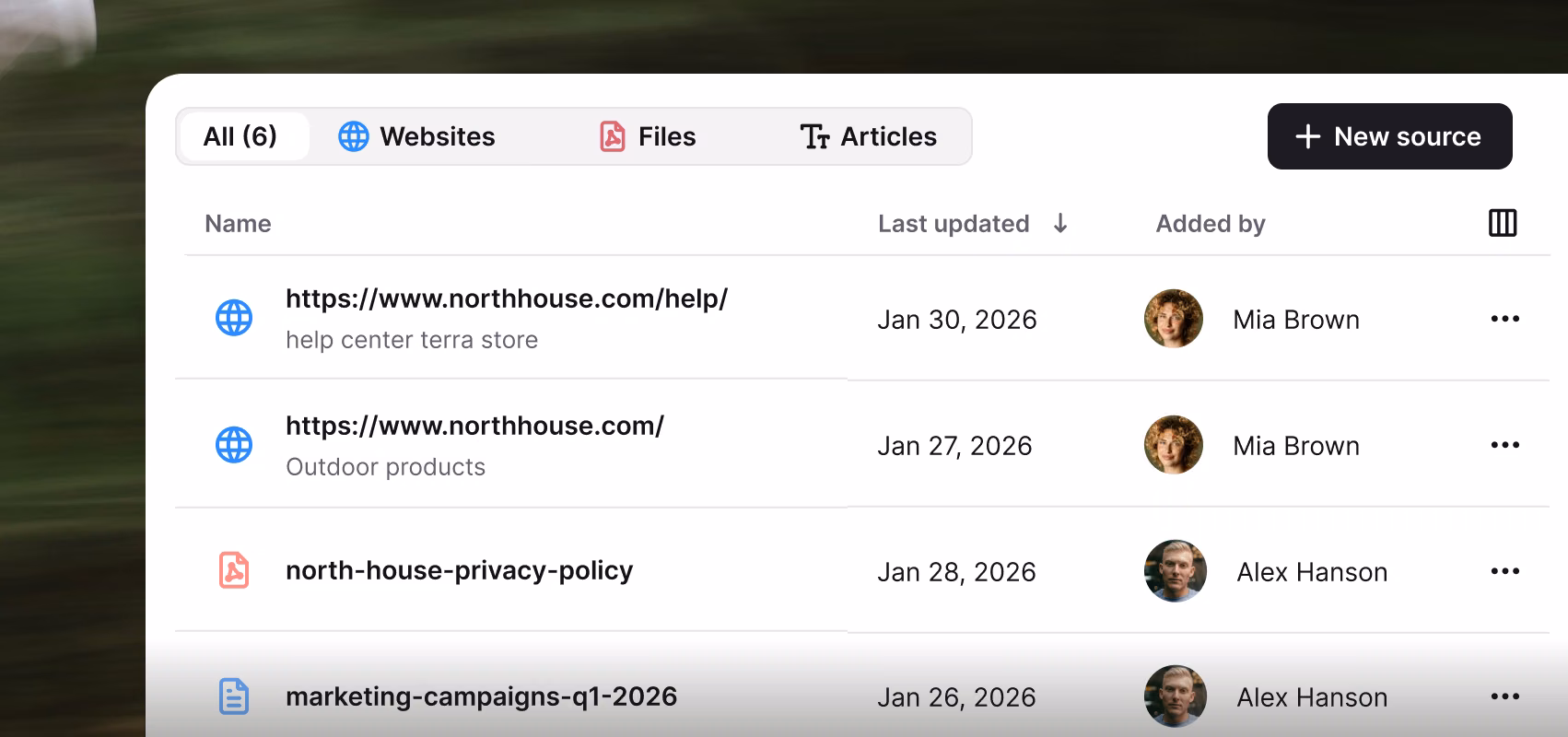Switch to the Articles tab
This screenshot has height=737, width=1568.
[x=868, y=136]
